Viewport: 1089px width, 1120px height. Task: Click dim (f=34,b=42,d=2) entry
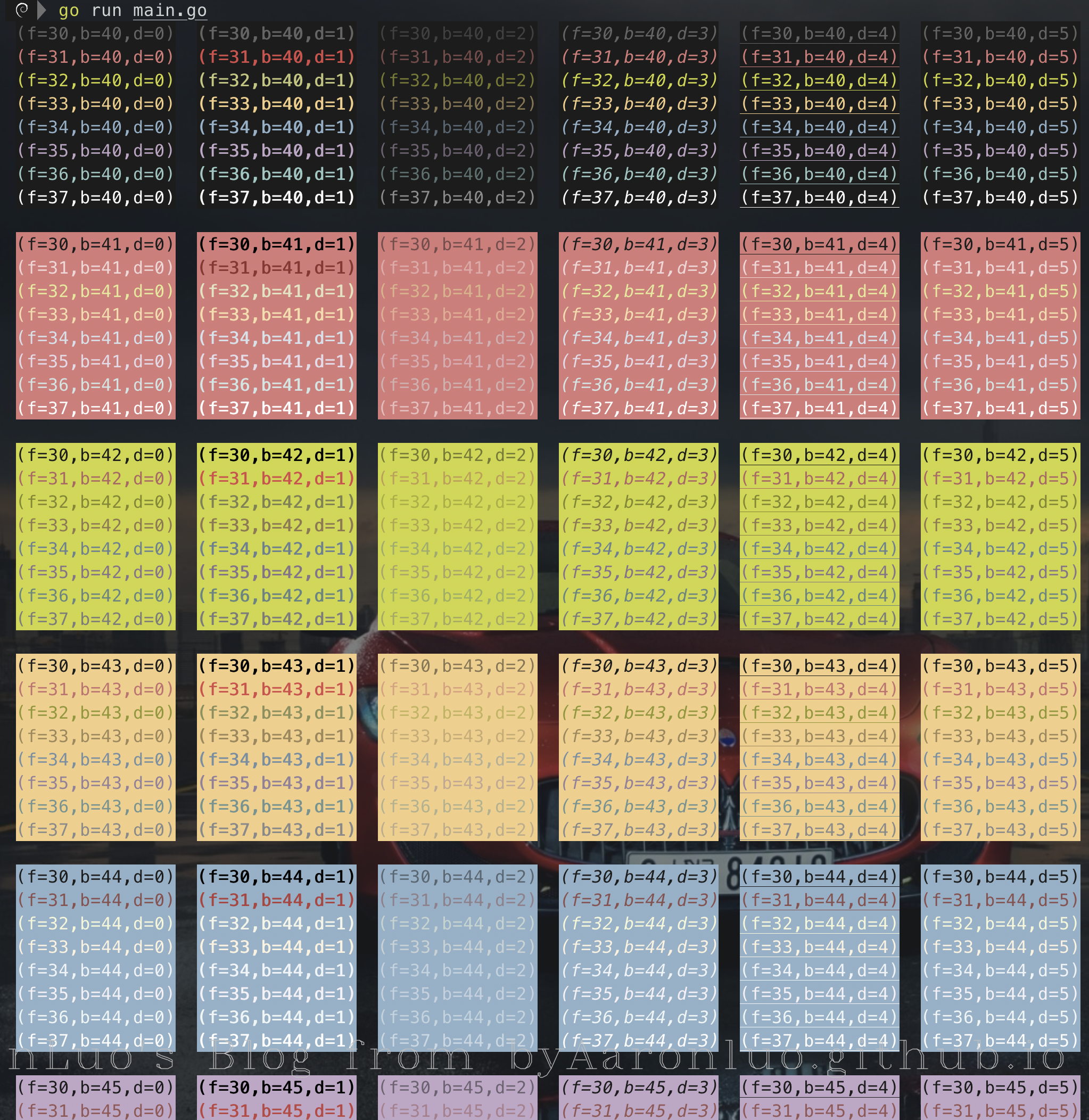tap(457, 549)
